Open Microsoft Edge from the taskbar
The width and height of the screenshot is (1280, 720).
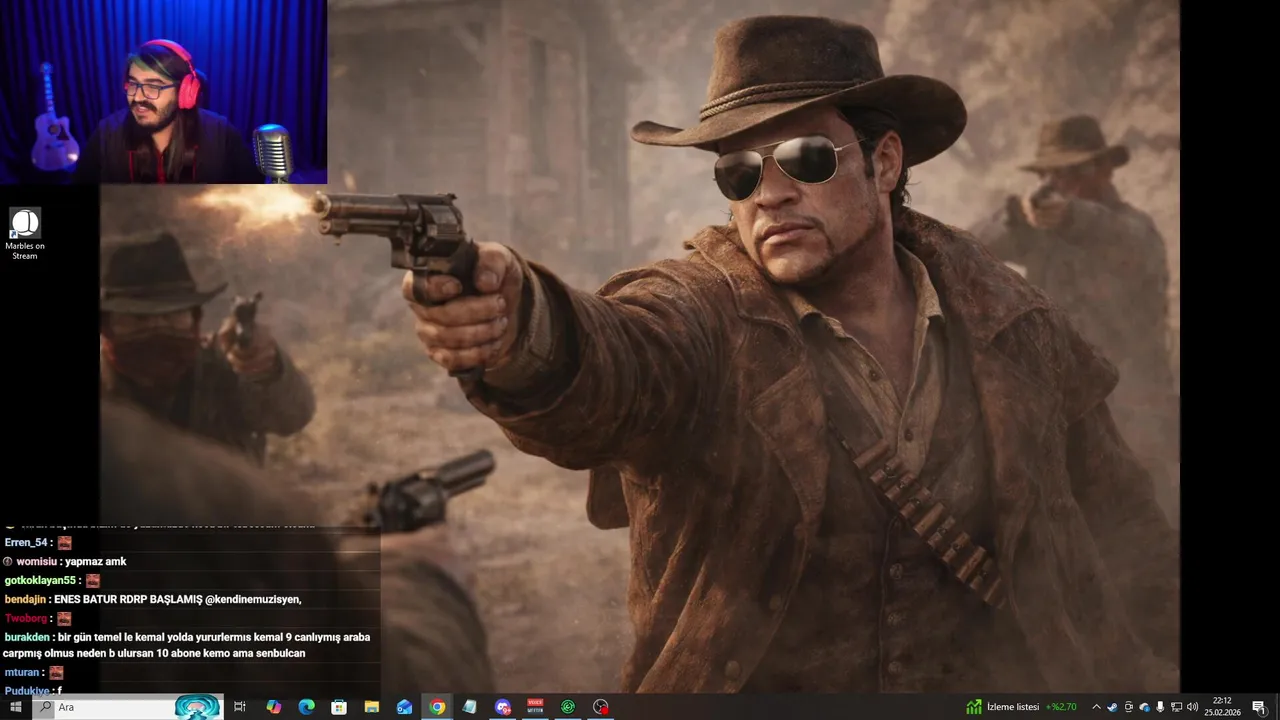click(306, 707)
